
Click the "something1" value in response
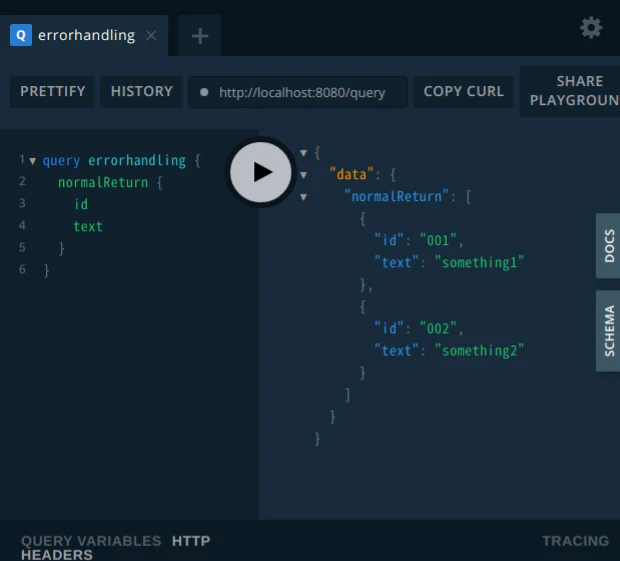pos(479,262)
